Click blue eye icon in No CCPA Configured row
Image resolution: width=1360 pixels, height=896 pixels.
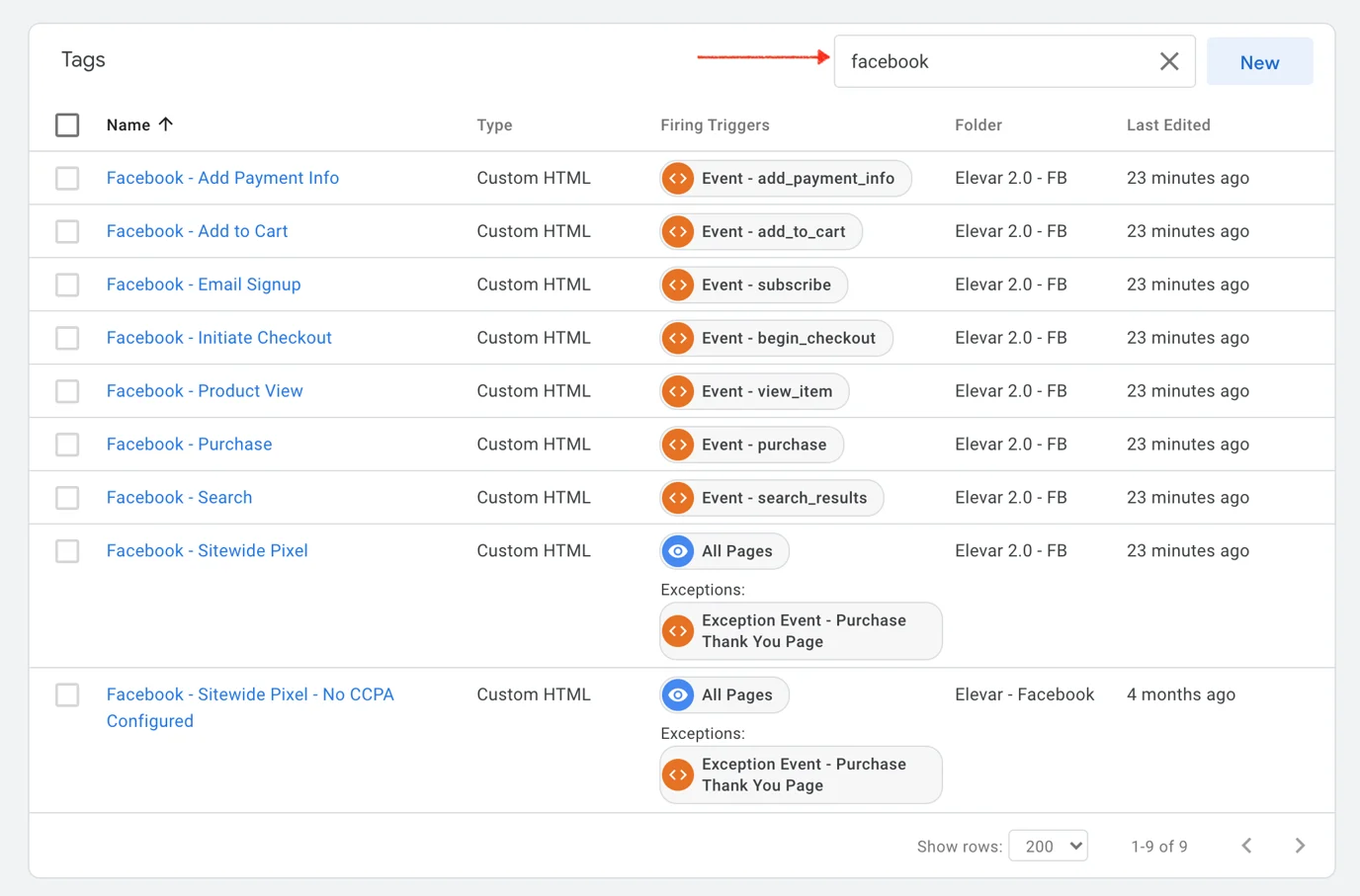[x=678, y=694]
